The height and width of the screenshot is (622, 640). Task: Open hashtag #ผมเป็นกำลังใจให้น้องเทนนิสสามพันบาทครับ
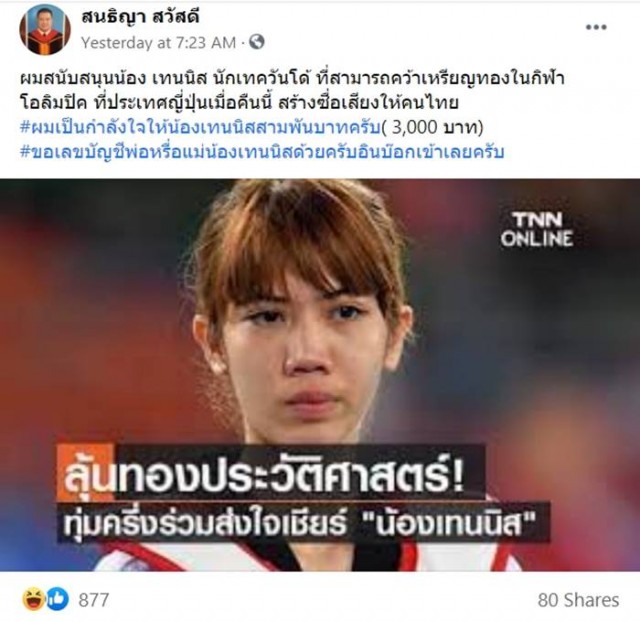200,127
